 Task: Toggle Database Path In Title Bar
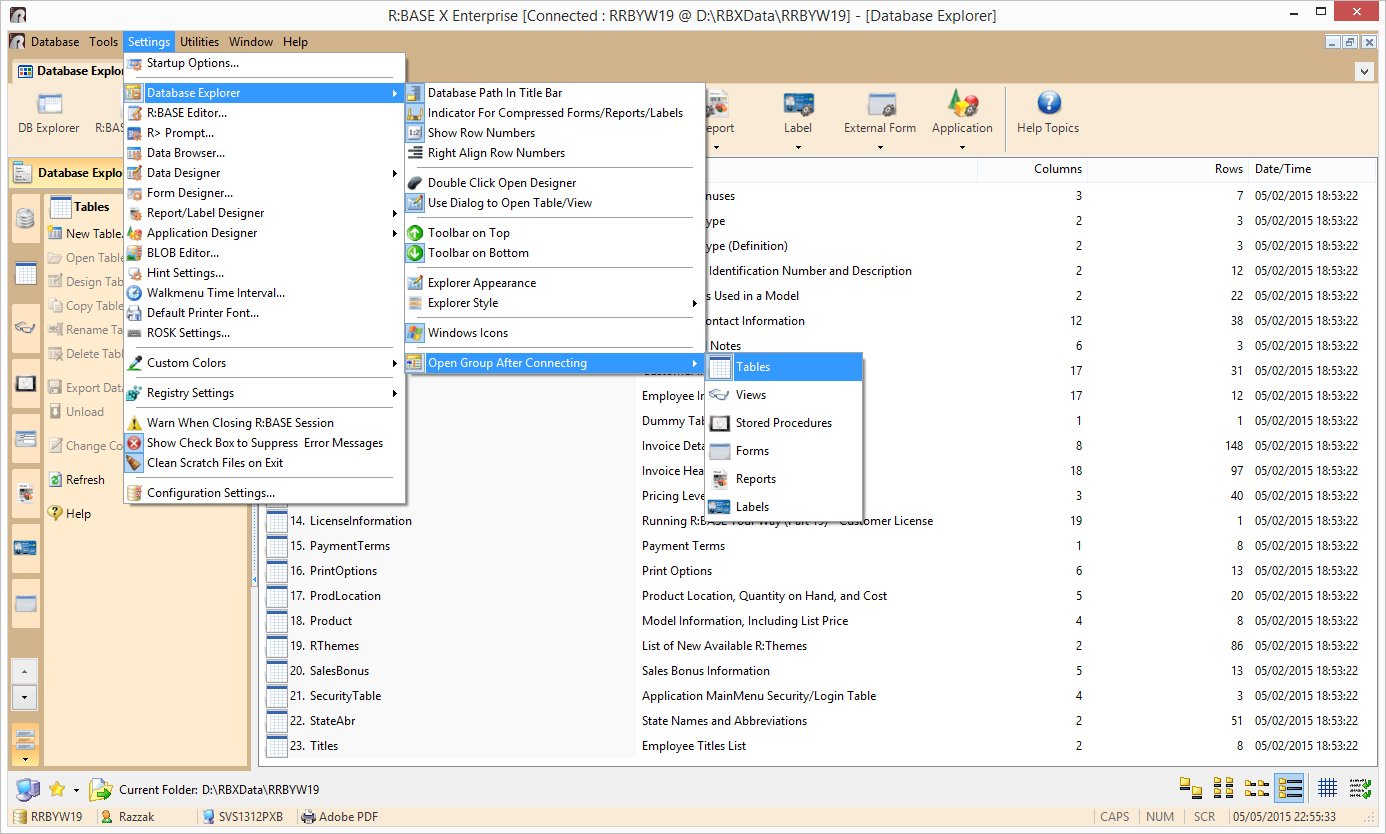495,93
